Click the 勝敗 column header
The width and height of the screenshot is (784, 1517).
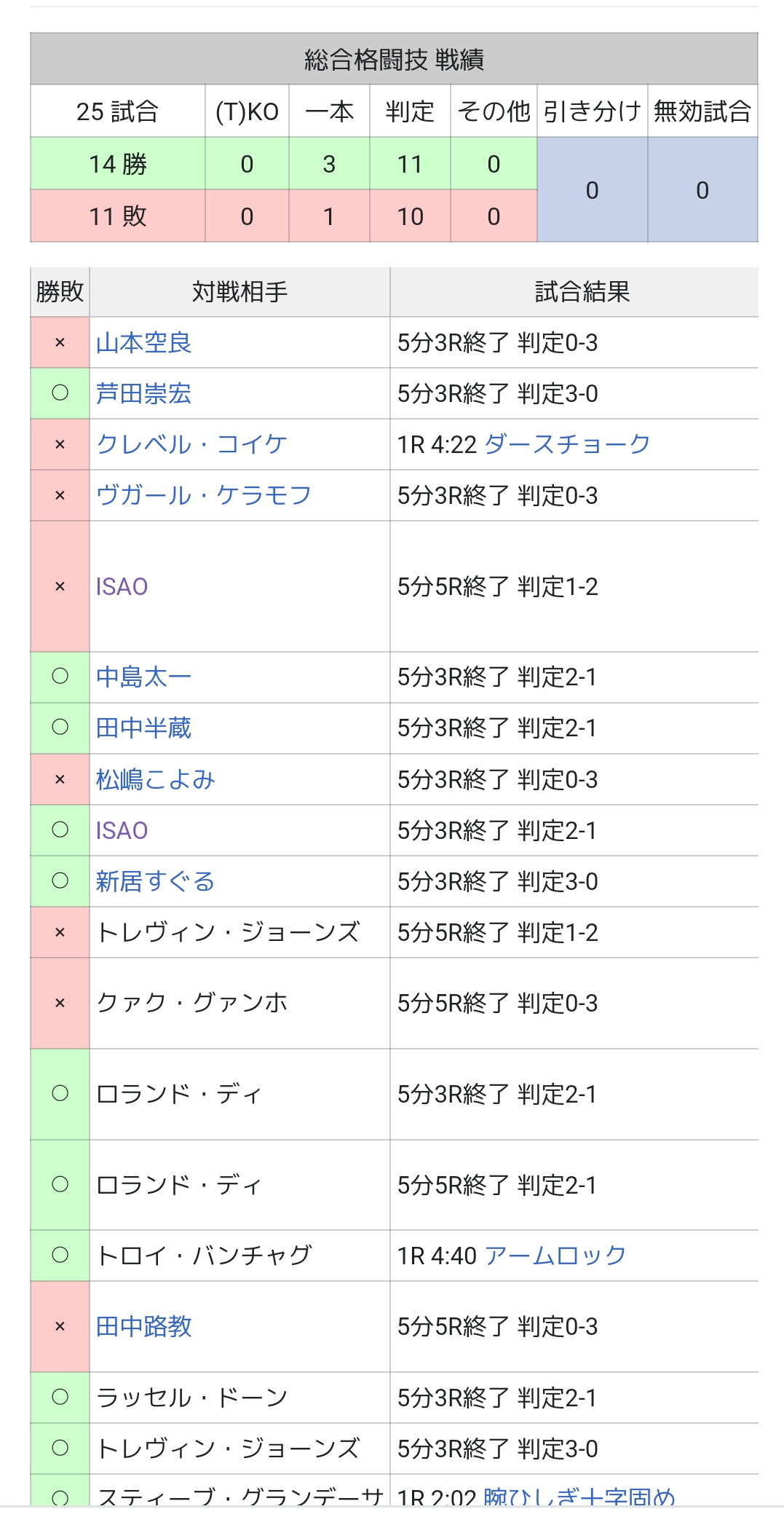coord(60,292)
